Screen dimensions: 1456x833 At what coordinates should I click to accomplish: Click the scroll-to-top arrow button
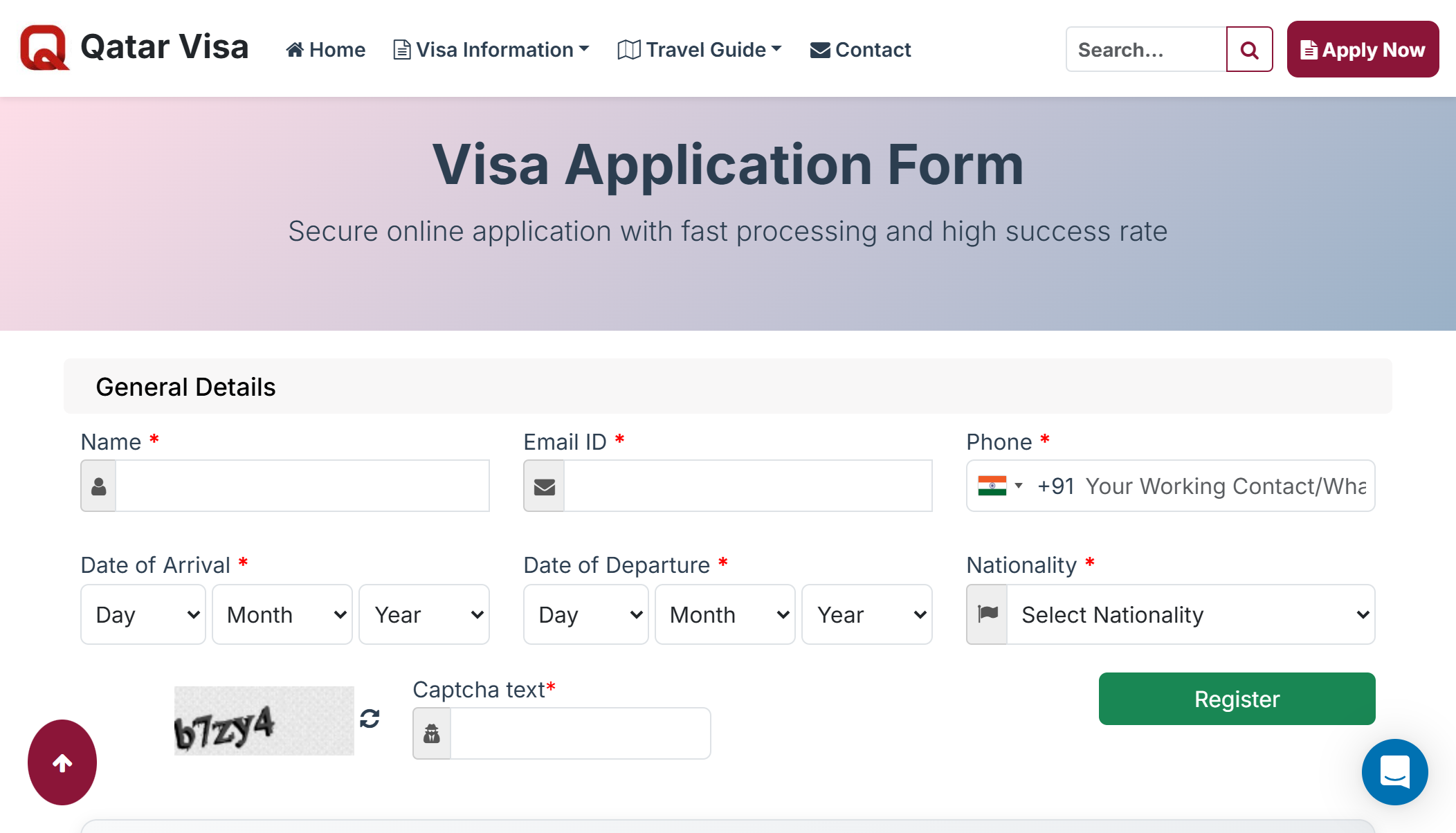62,762
